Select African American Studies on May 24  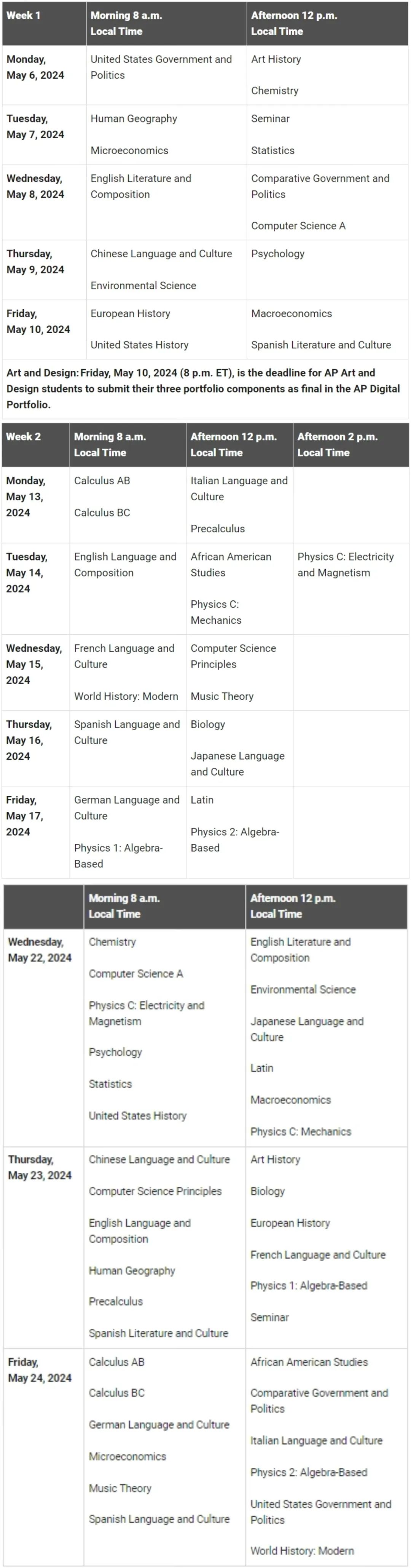[309, 1362]
